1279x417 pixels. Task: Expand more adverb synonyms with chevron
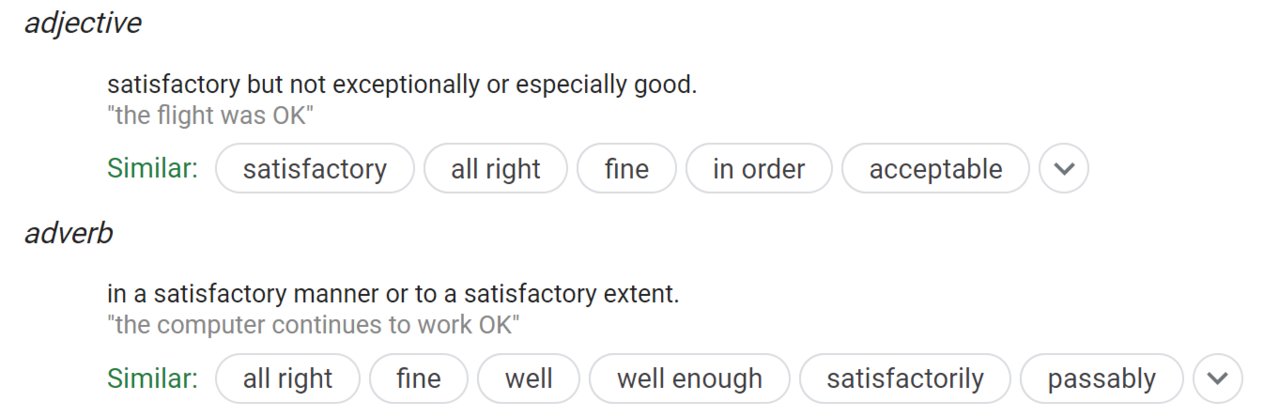click(1217, 379)
